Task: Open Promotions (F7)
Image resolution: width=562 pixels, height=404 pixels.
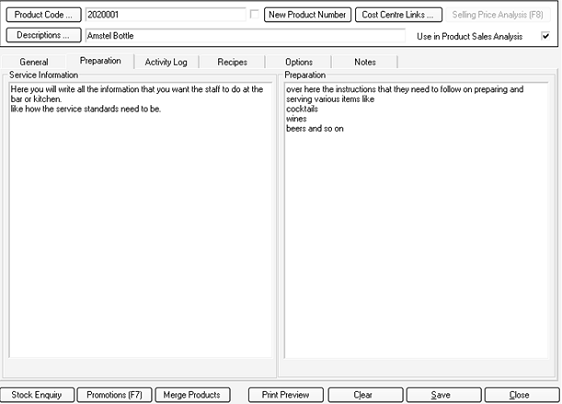Action: 114,395
